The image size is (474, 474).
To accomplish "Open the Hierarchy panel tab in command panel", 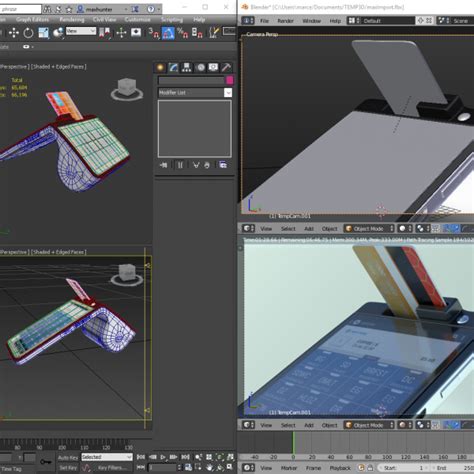I will click(x=186, y=67).
